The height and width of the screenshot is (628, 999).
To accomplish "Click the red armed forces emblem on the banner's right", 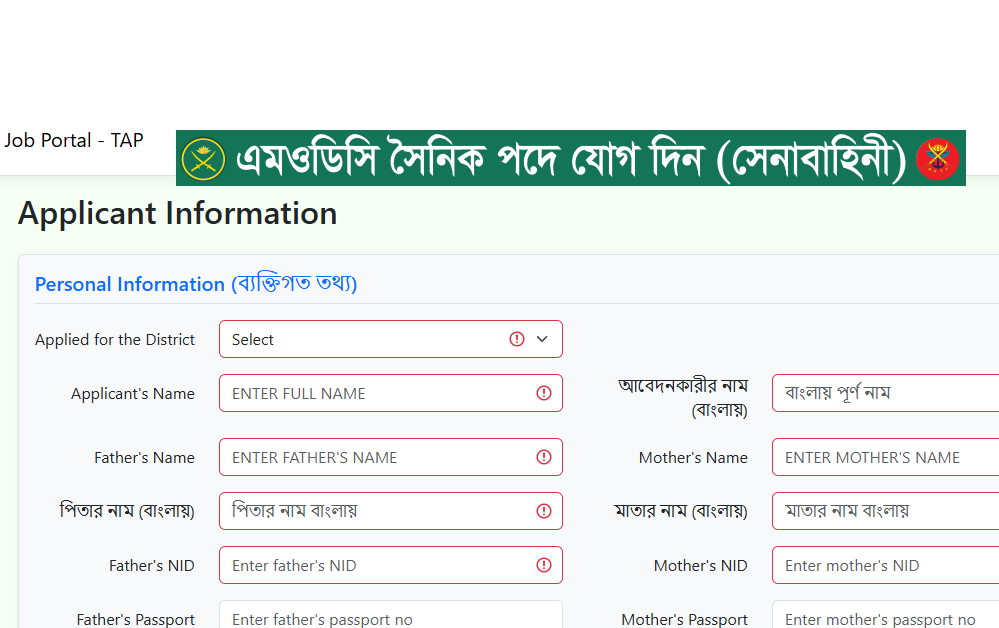I will point(937,159).
